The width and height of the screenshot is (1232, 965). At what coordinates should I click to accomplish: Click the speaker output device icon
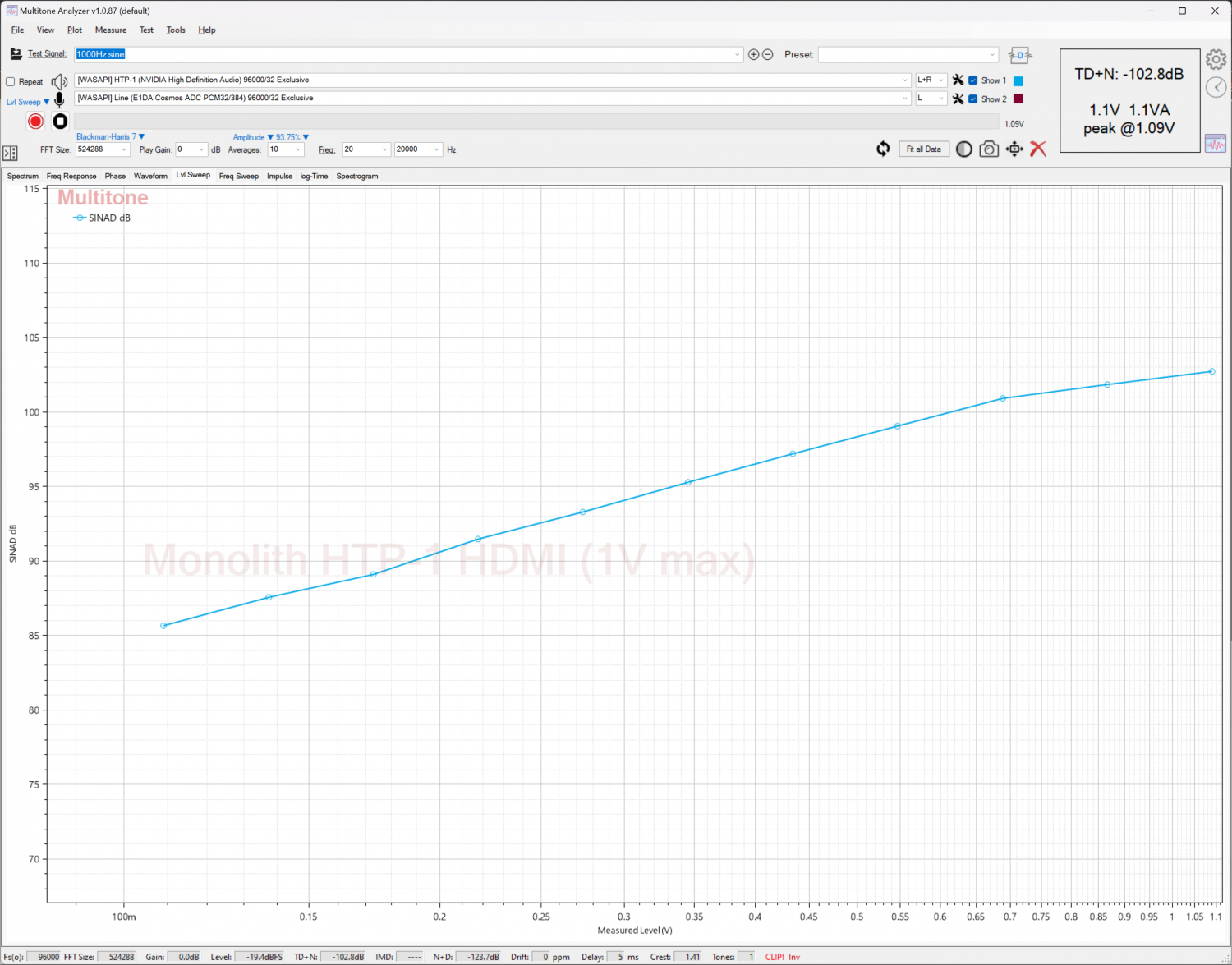pos(59,81)
